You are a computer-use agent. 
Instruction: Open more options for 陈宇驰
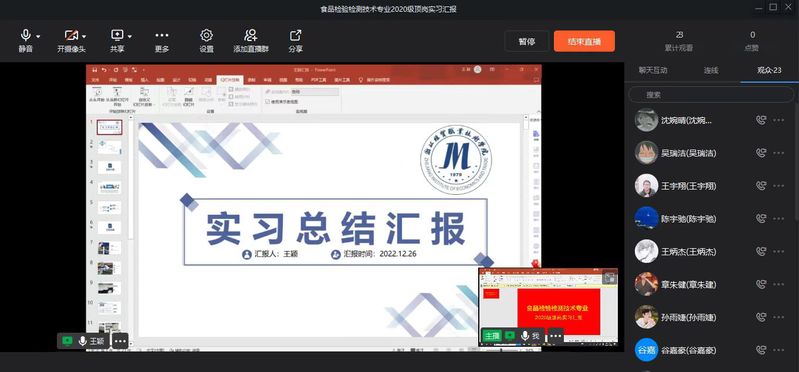point(779,219)
